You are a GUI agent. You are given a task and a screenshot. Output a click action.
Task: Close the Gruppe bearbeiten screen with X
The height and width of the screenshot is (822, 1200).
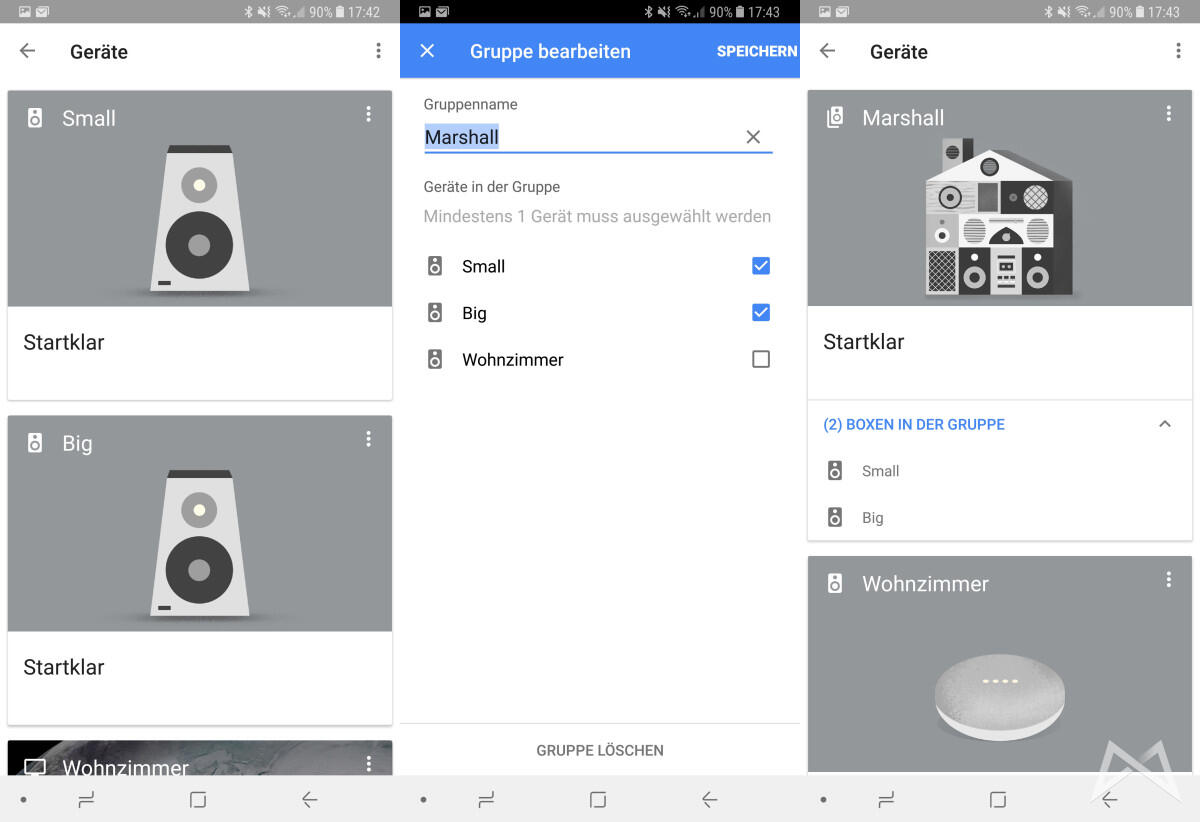(427, 51)
